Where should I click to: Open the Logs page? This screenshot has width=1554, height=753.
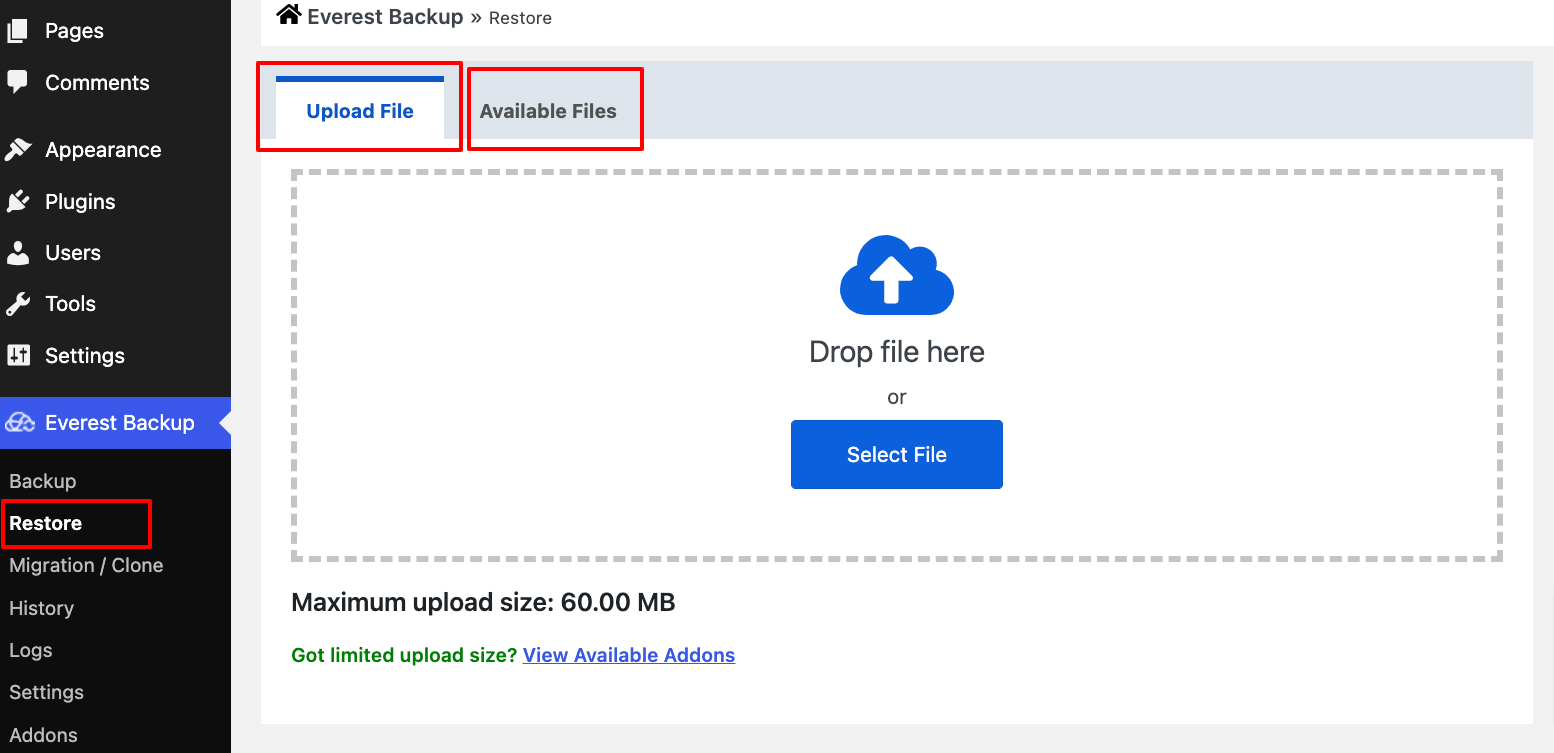[30, 650]
